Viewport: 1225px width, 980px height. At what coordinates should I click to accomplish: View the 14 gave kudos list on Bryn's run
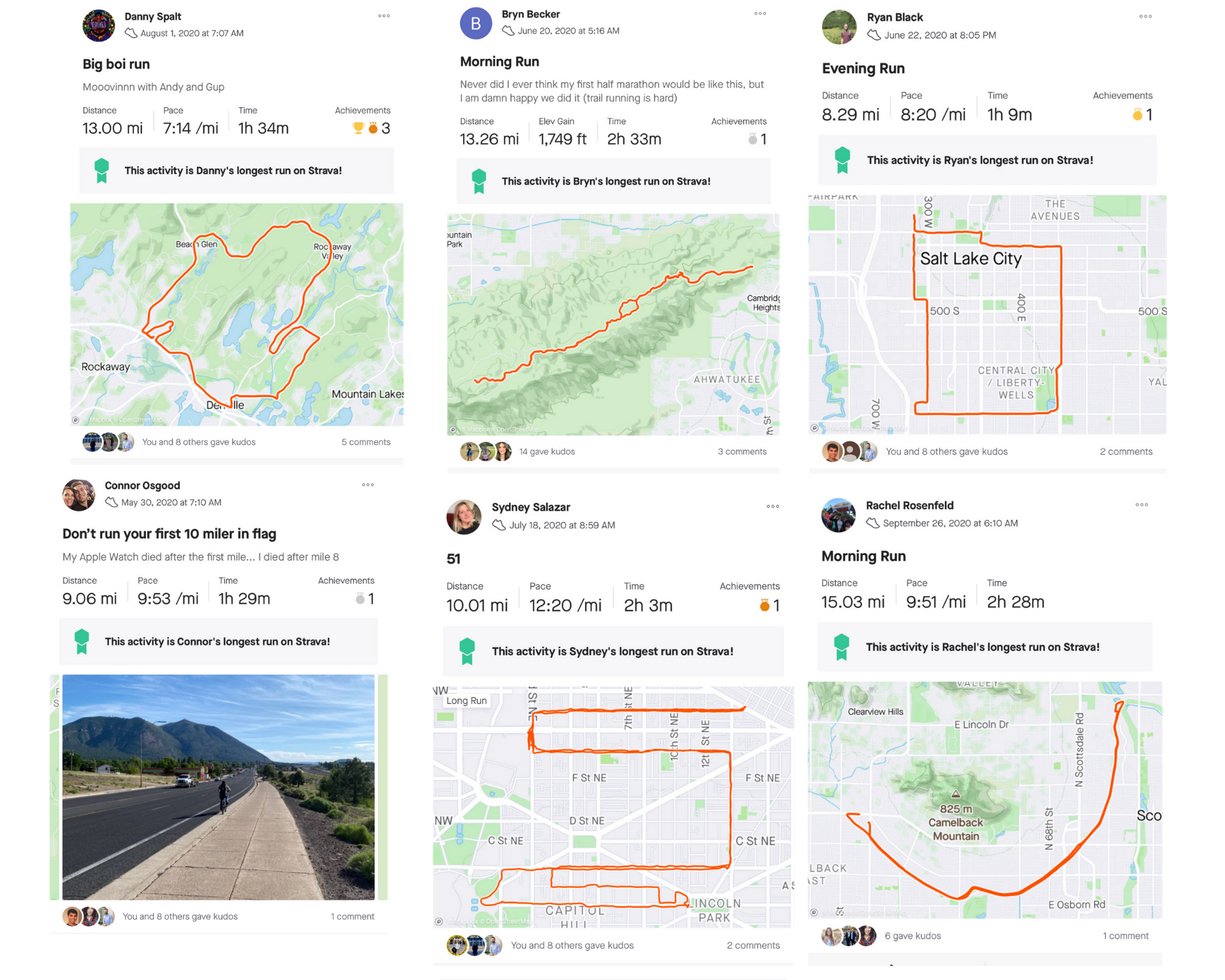(x=547, y=451)
